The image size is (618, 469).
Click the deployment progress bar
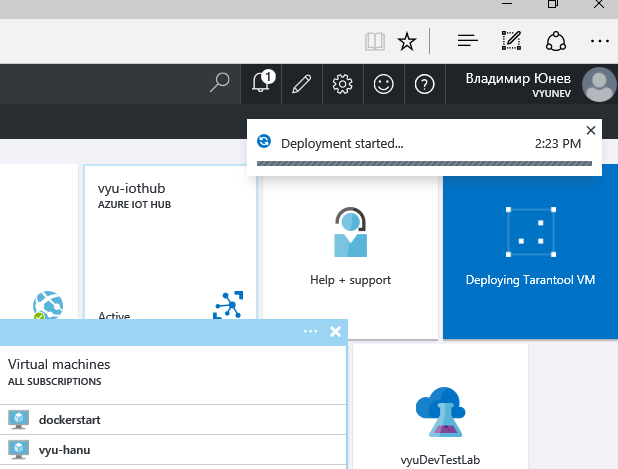(424, 163)
